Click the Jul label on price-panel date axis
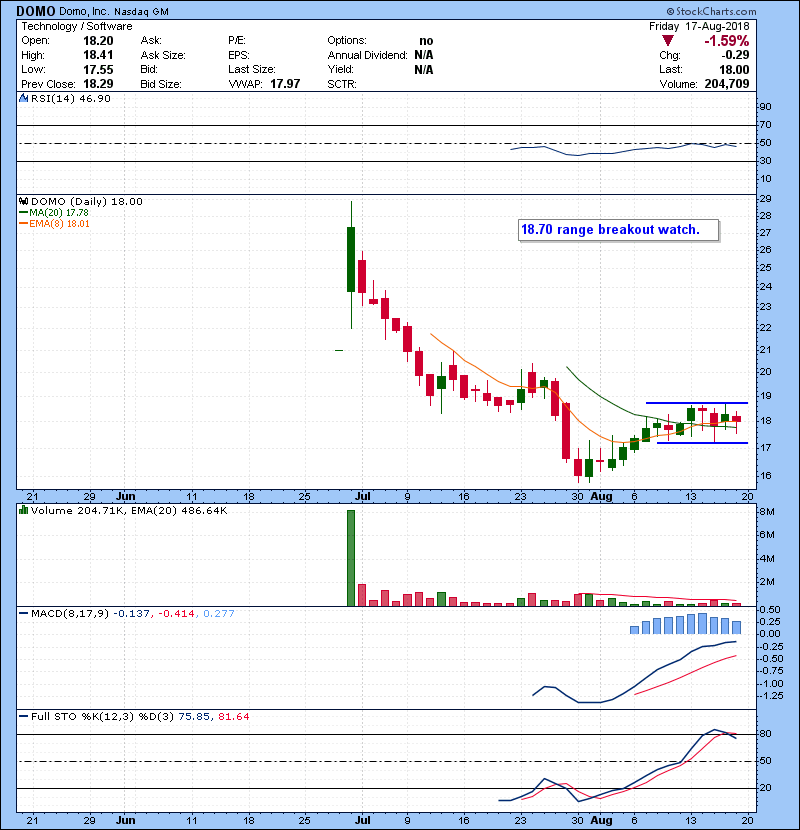The height and width of the screenshot is (830, 800). [363, 497]
